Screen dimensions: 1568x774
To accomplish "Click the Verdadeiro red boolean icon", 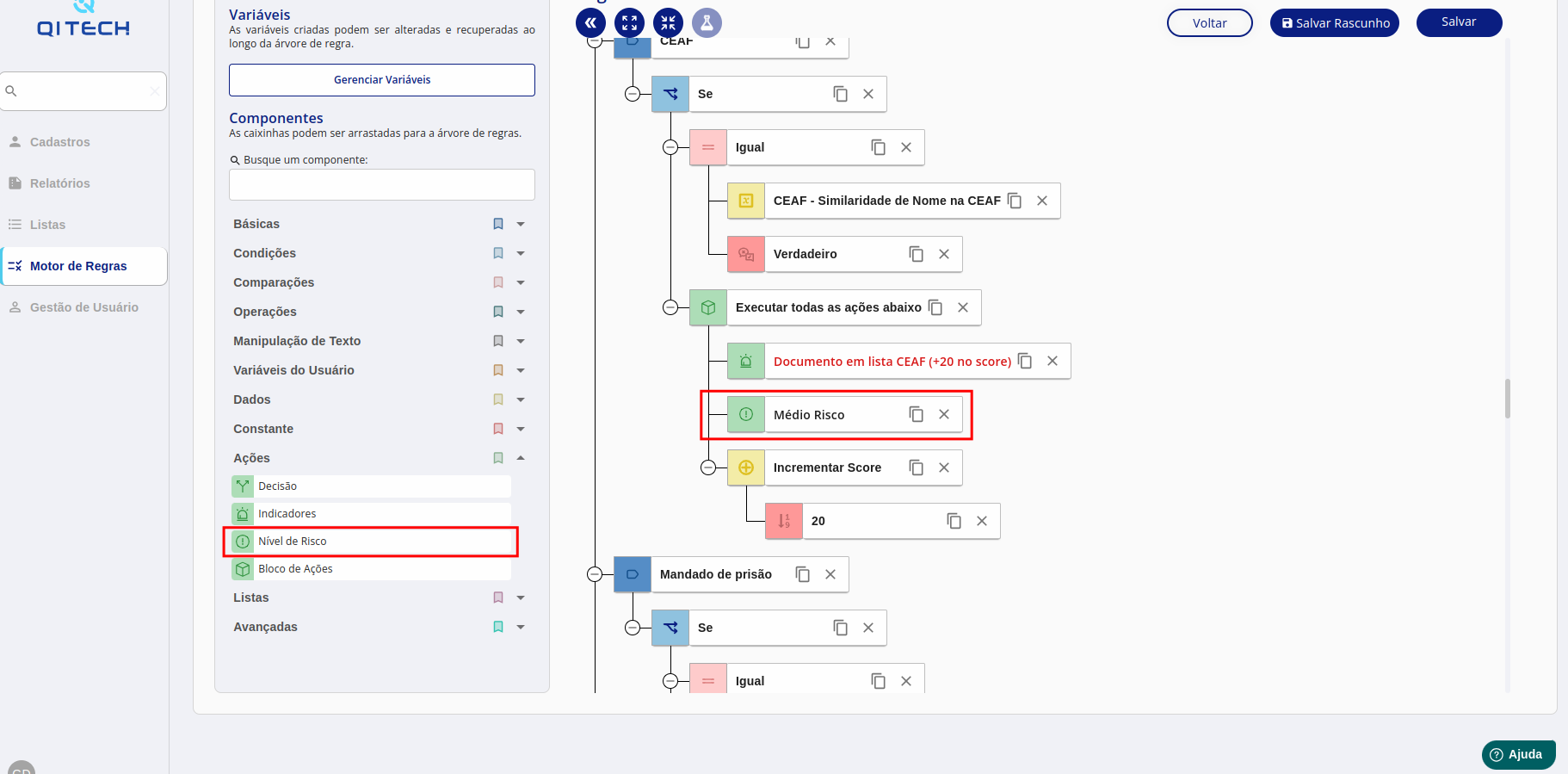I will 746,254.
